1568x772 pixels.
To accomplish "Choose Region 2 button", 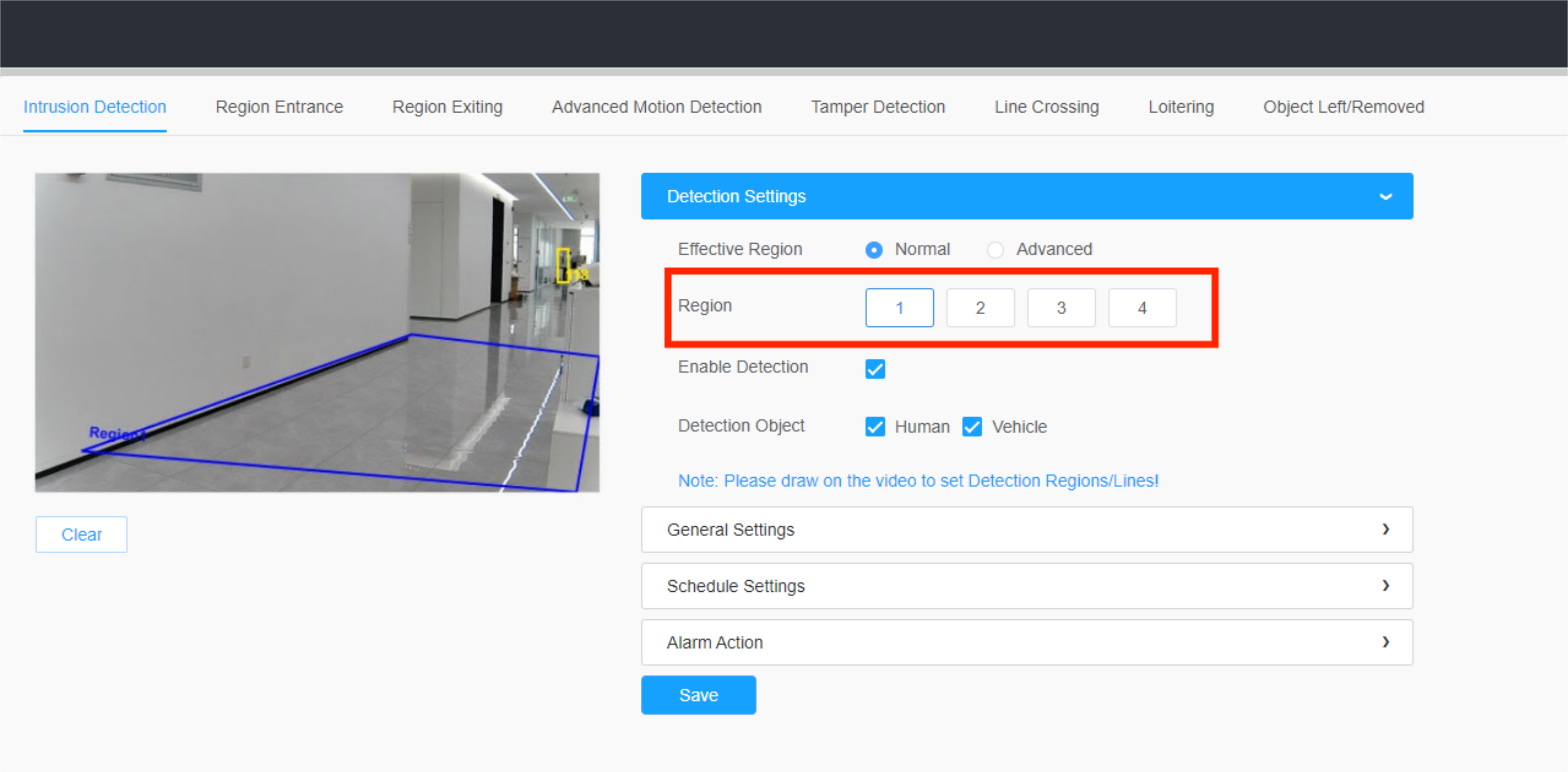I will click(981, 308).
